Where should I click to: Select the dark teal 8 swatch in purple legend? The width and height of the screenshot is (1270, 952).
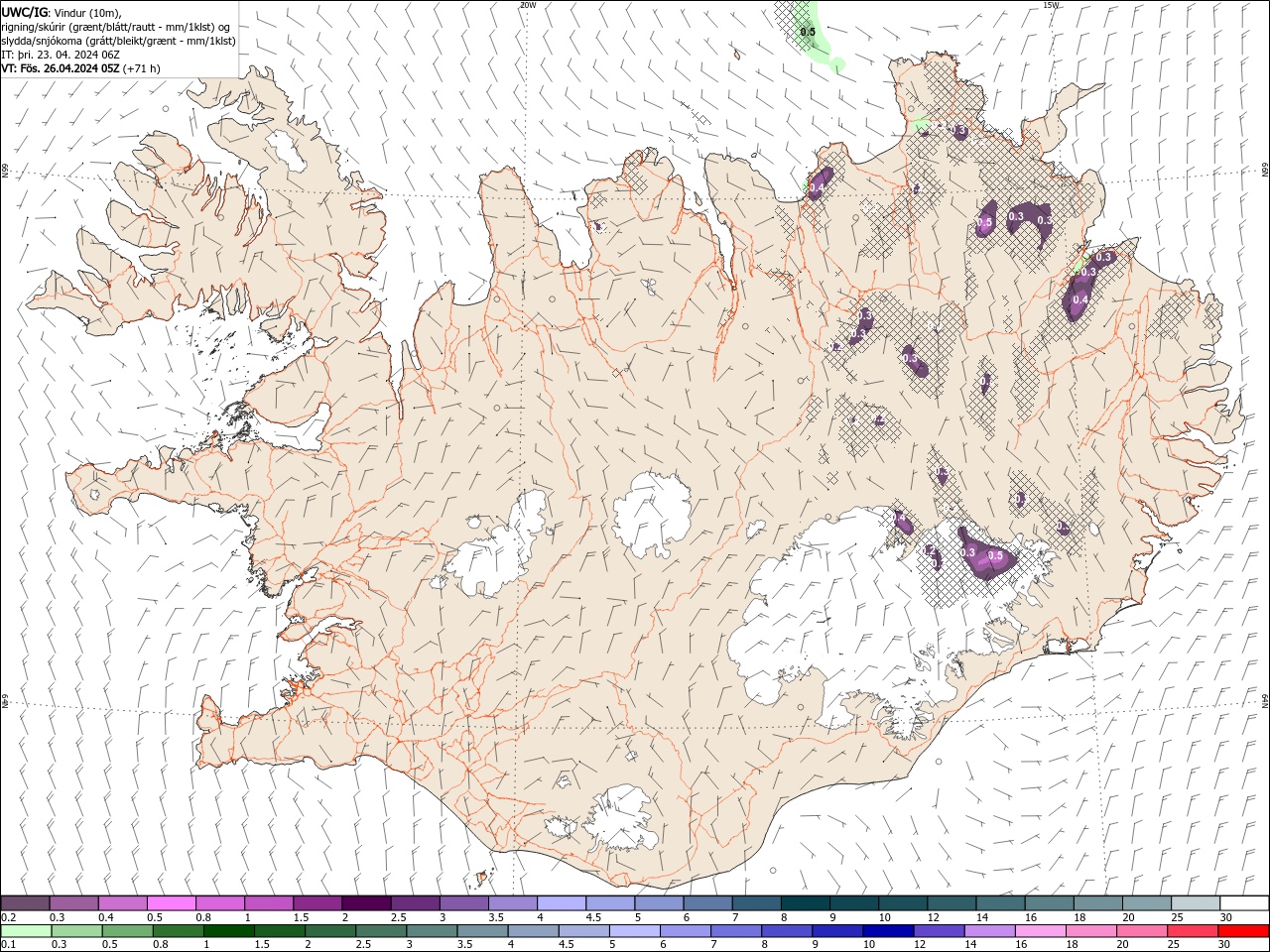tap(805, 902)
